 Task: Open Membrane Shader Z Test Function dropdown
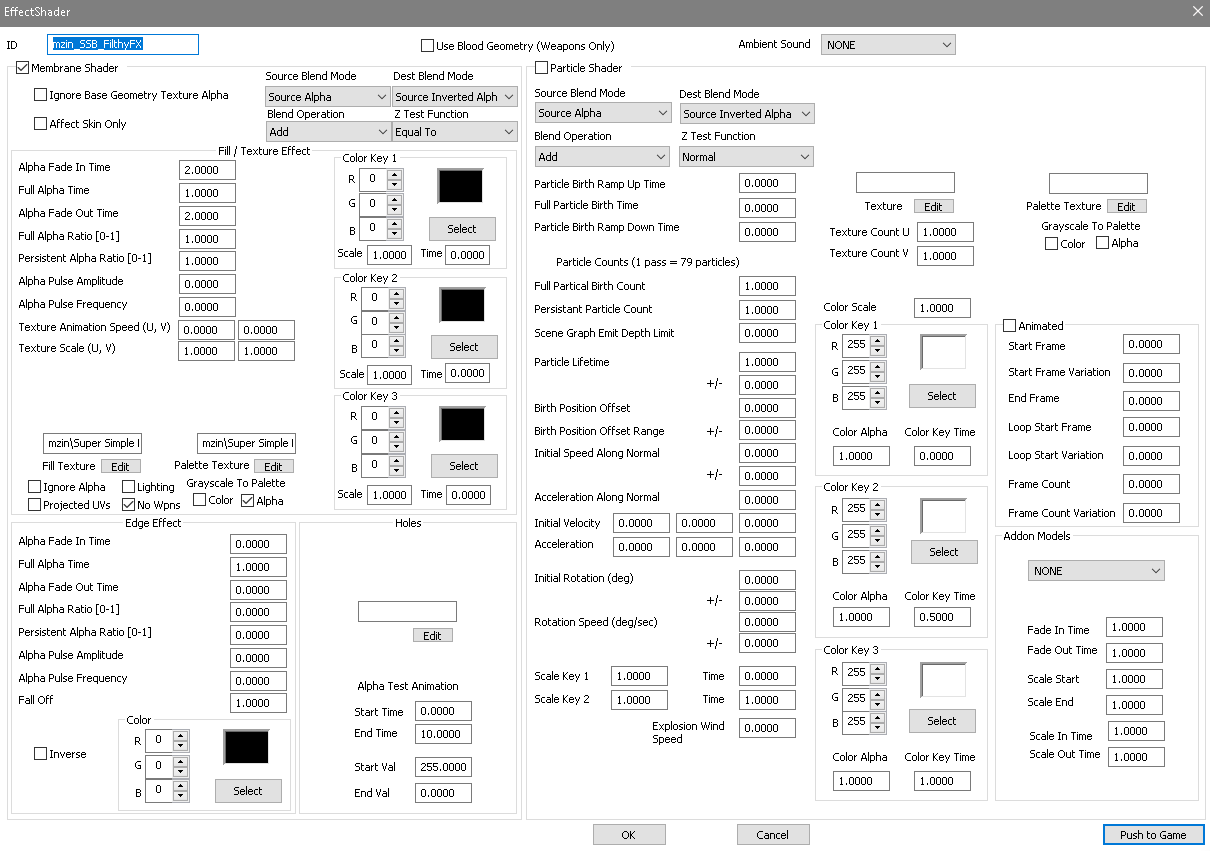pyautogui.click(x=455, y=132)
